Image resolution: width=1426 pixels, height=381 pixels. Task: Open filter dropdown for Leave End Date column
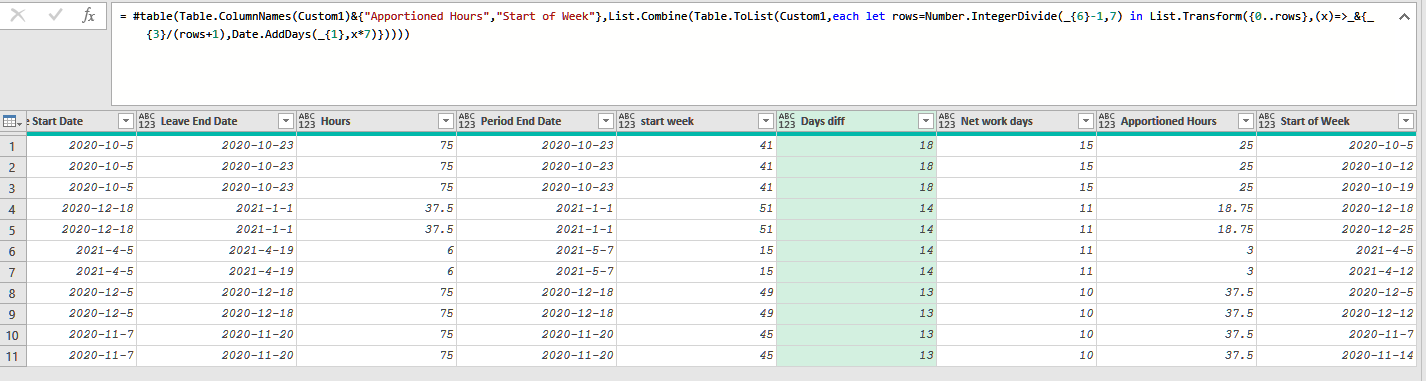tap(285, 121)
